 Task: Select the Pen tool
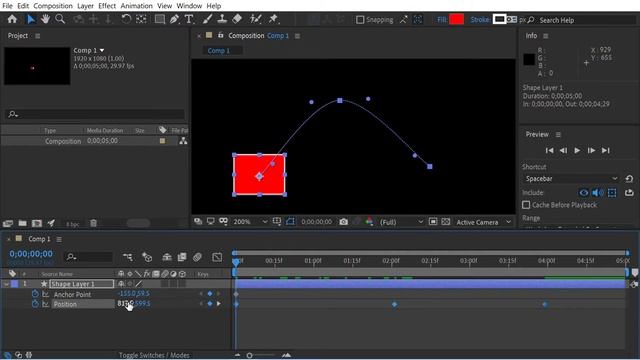[x=174, y=19]
